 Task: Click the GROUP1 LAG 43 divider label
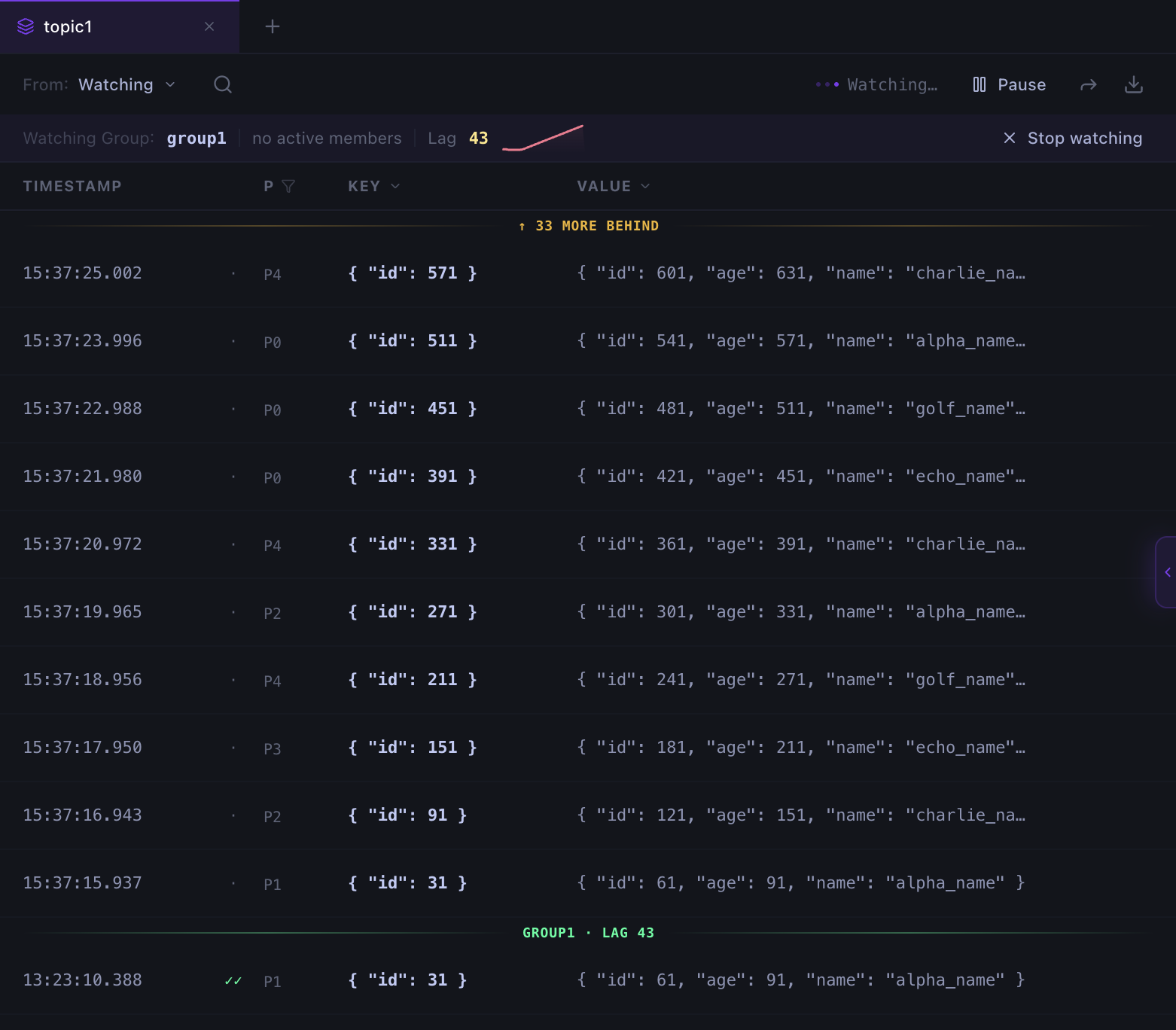click(589, 933)
